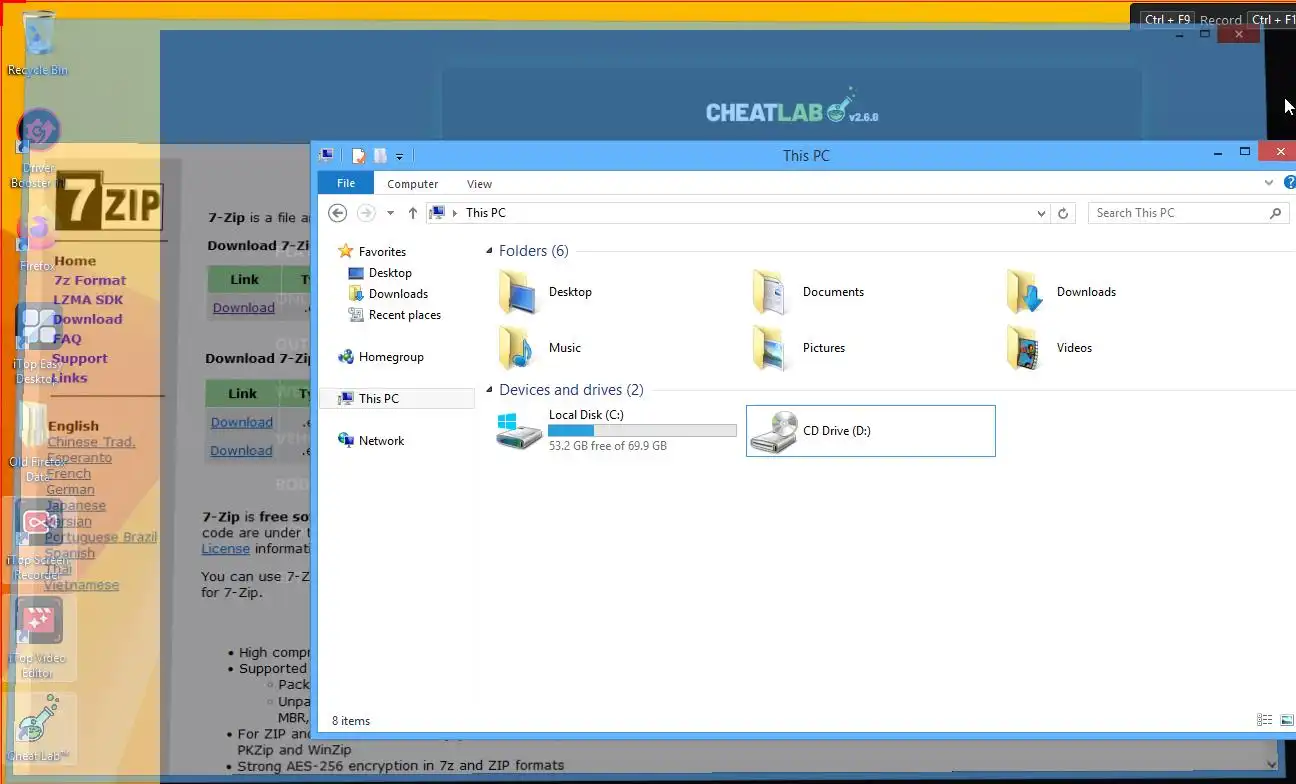Open the LZMA SDK link on 7-Zip page

coord(88,300)
